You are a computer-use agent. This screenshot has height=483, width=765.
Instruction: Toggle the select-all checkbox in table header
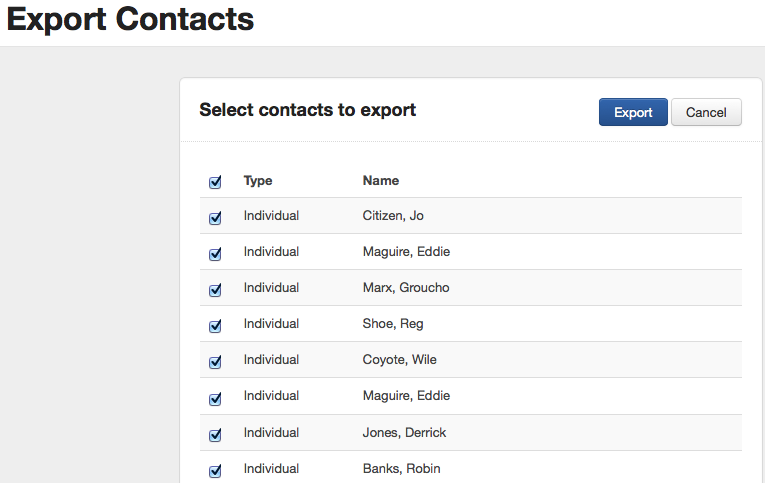tap(215, 182)
